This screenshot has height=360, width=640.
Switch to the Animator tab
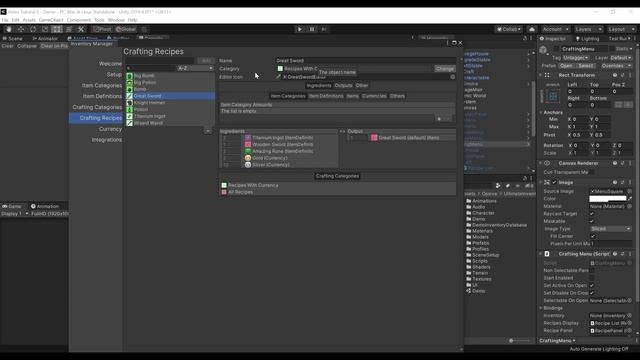coord(45,38)
